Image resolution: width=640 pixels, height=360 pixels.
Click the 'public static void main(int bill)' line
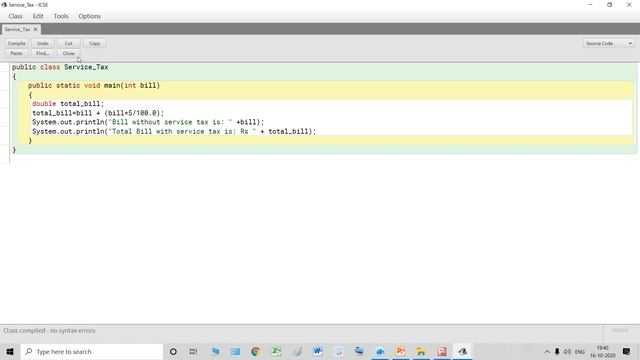coord(94,85)
